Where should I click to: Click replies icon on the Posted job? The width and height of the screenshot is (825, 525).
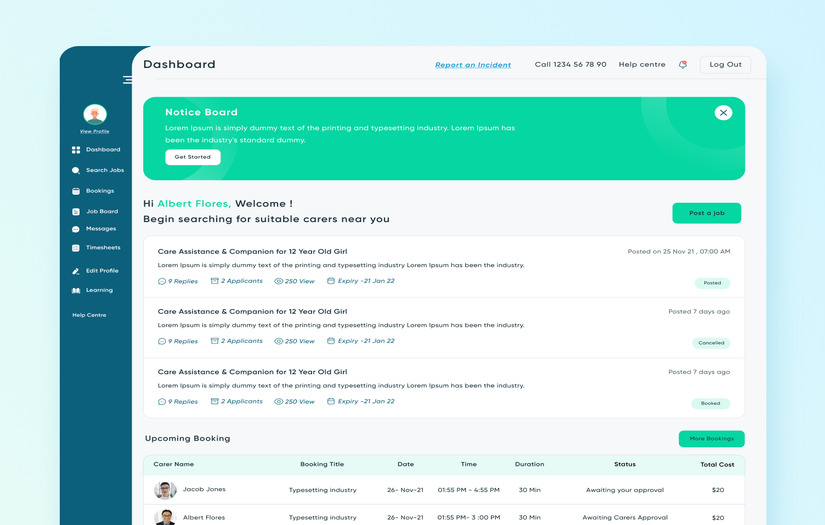coord(162,281)
